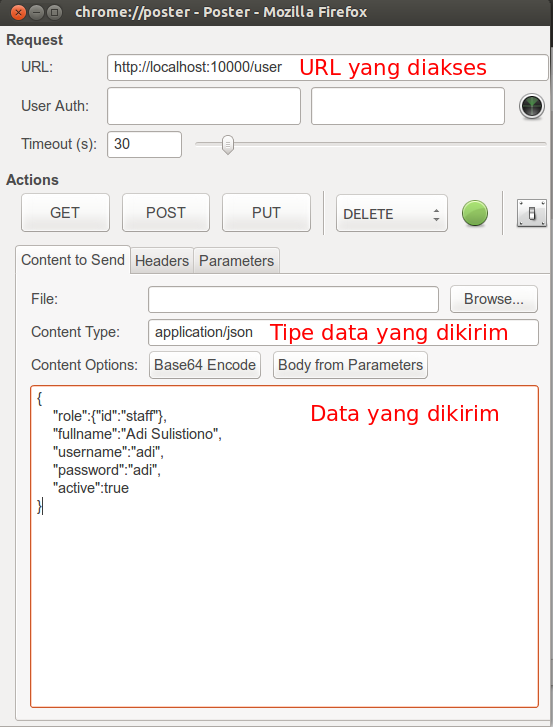Image resolution: width=553 pixels, height=727 pixels.
Task: Close the Poster window
Action: (18, 12)
